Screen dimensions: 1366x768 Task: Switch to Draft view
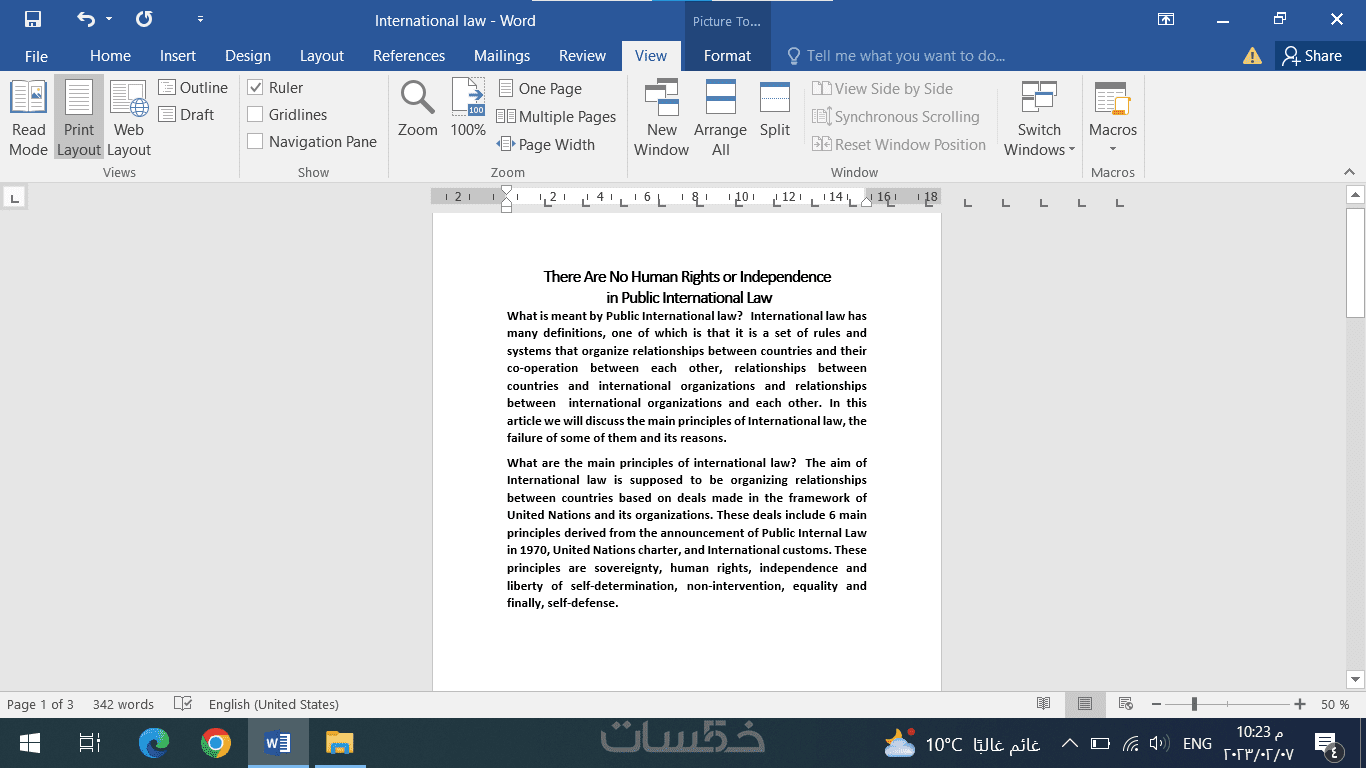coord(187,114)
